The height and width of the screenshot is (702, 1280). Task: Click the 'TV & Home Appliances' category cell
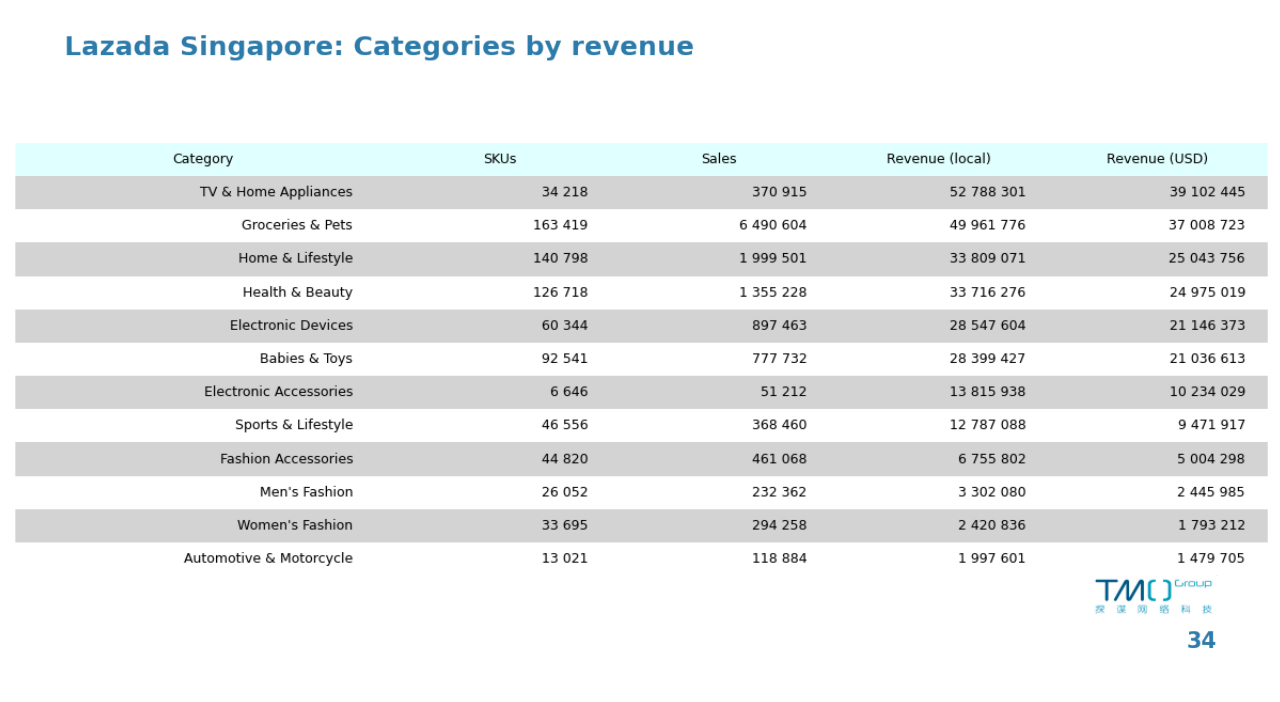coord(276,192)
